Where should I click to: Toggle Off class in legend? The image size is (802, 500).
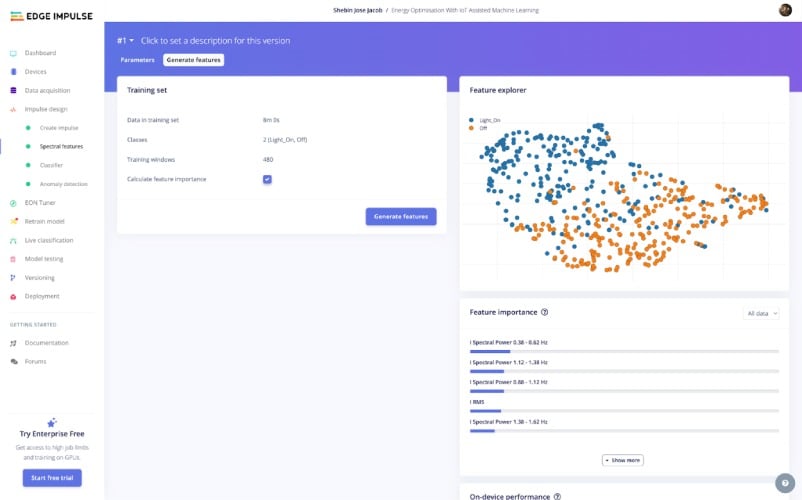point(478,128)
